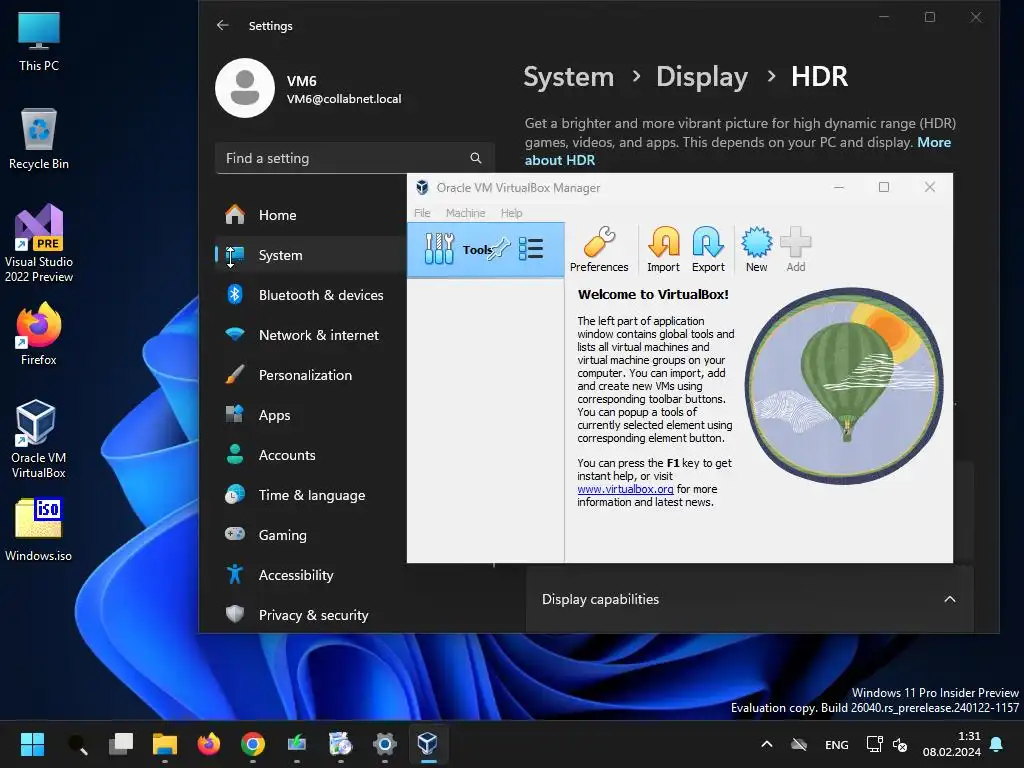Open File Explorer from taskbar
The width and height of the screenshot is (1024, 768).
point(165,744)
